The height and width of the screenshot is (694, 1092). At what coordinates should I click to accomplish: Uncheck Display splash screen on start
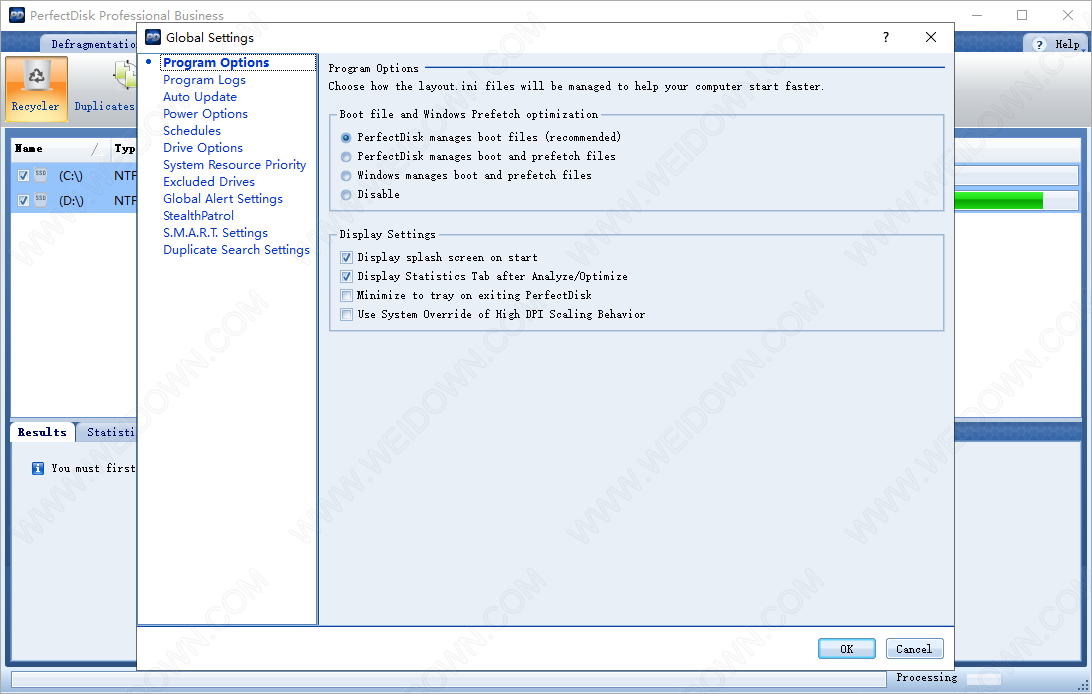point(346,258)
